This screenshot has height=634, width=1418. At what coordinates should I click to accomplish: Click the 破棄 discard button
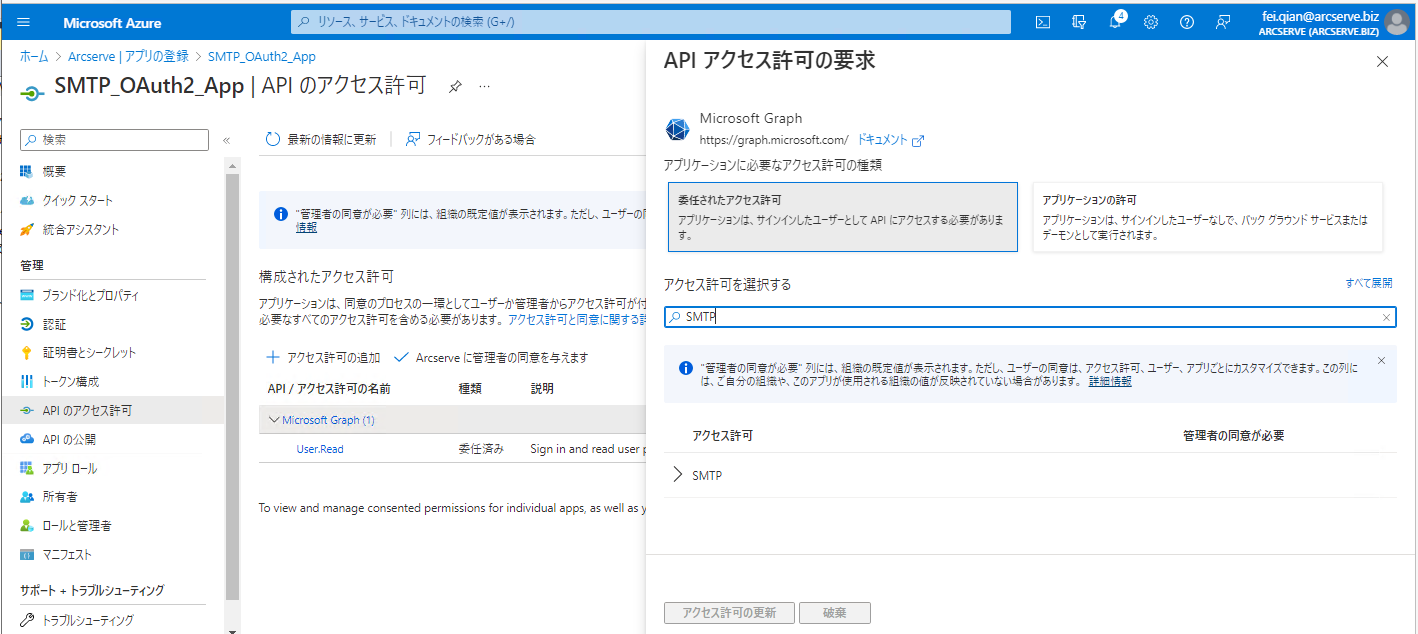click(835, 613)
